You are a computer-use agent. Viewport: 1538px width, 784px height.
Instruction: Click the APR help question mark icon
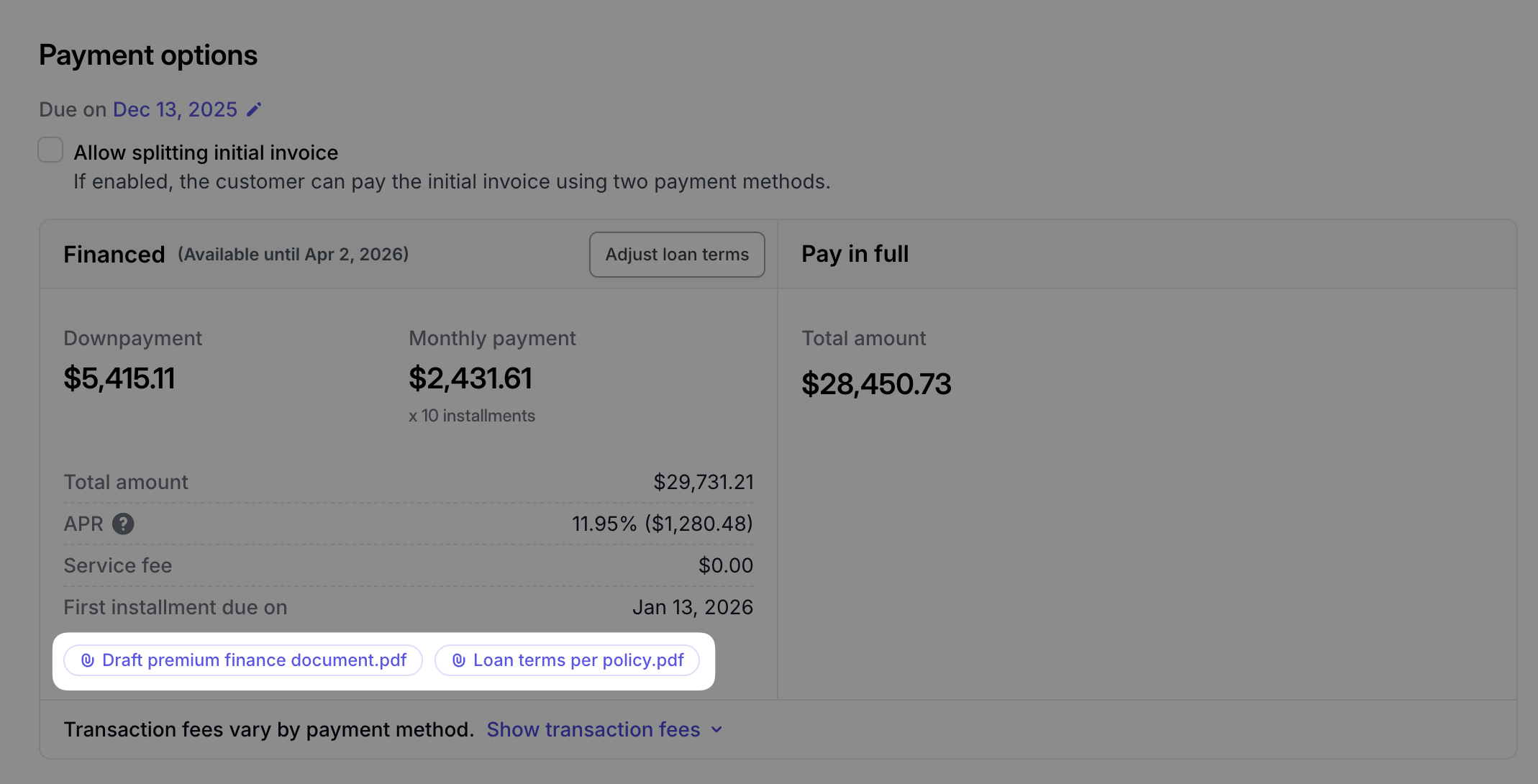pyautogui.click(x=123, y=524)
